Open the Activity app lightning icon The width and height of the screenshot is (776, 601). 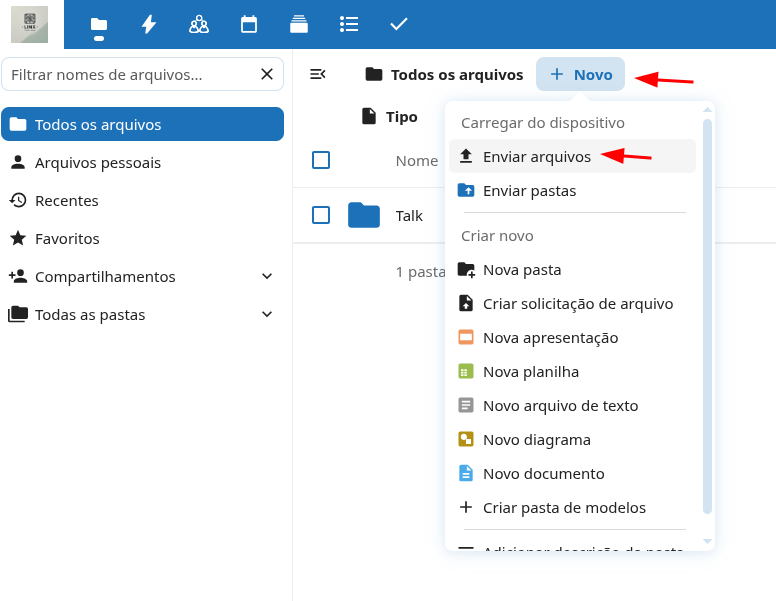(149, 24)
